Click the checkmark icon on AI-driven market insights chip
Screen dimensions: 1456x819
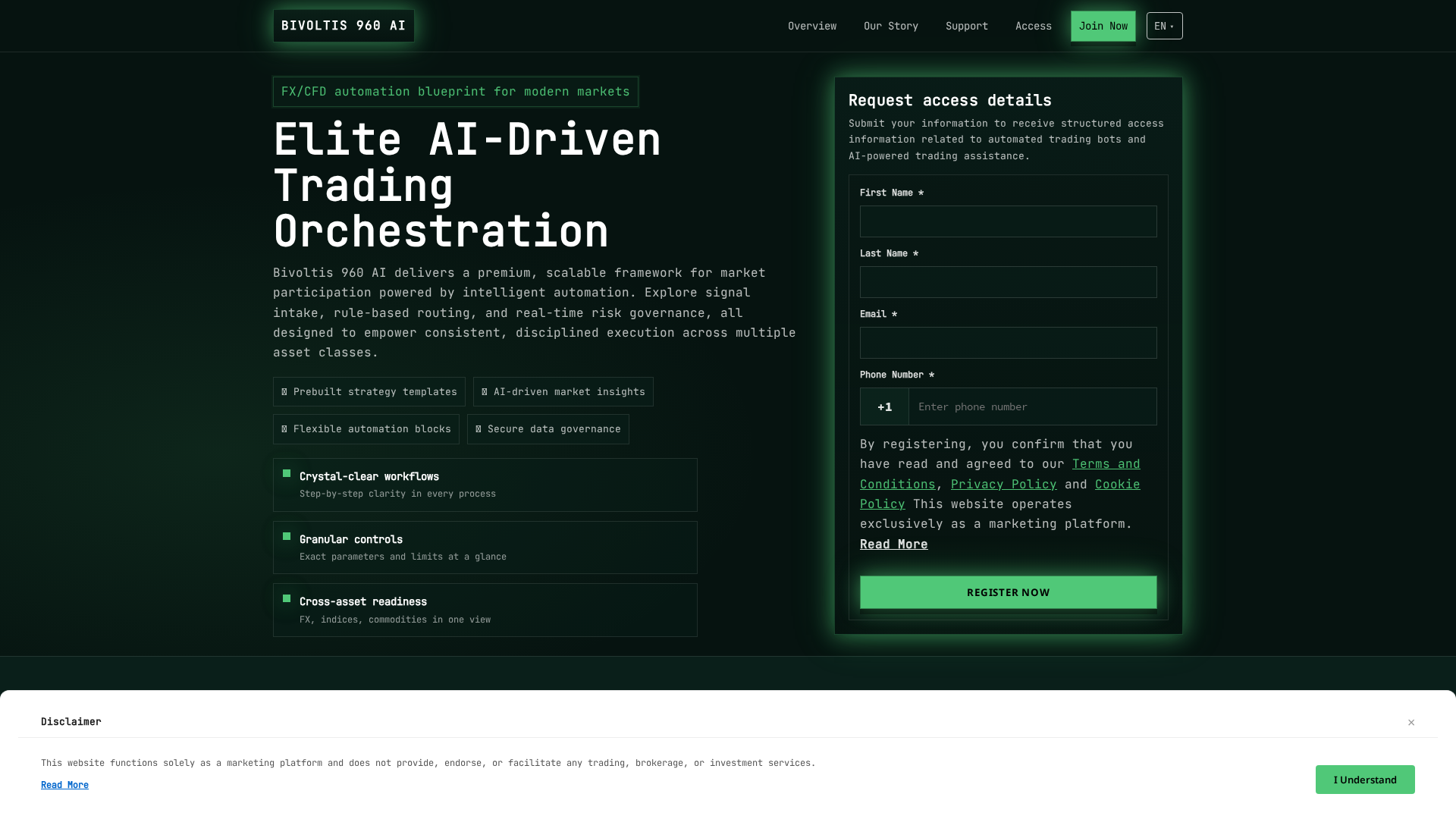(485, 391)
